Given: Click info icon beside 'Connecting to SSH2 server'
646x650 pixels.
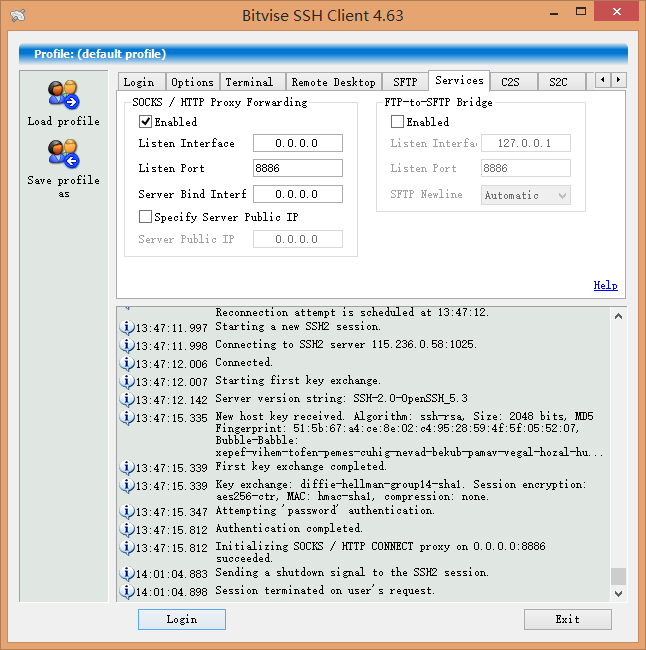Looking at the screenshot, I should (127, 345).
